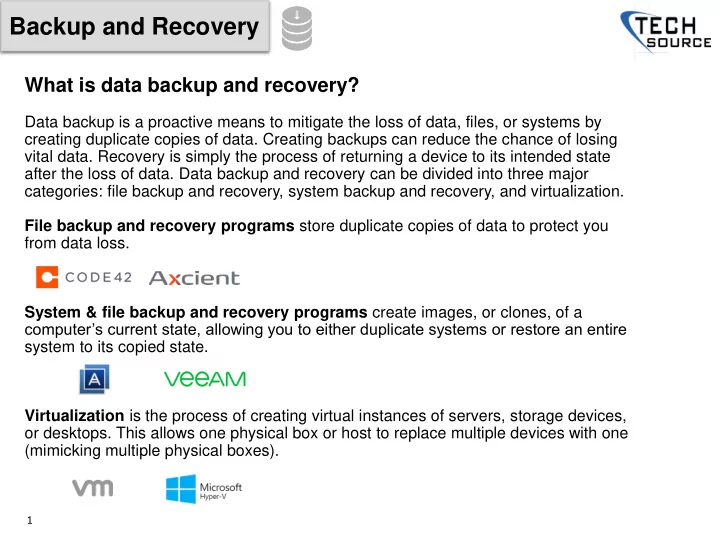
Task: Click the slide page number 1
Action: (30, 520)
